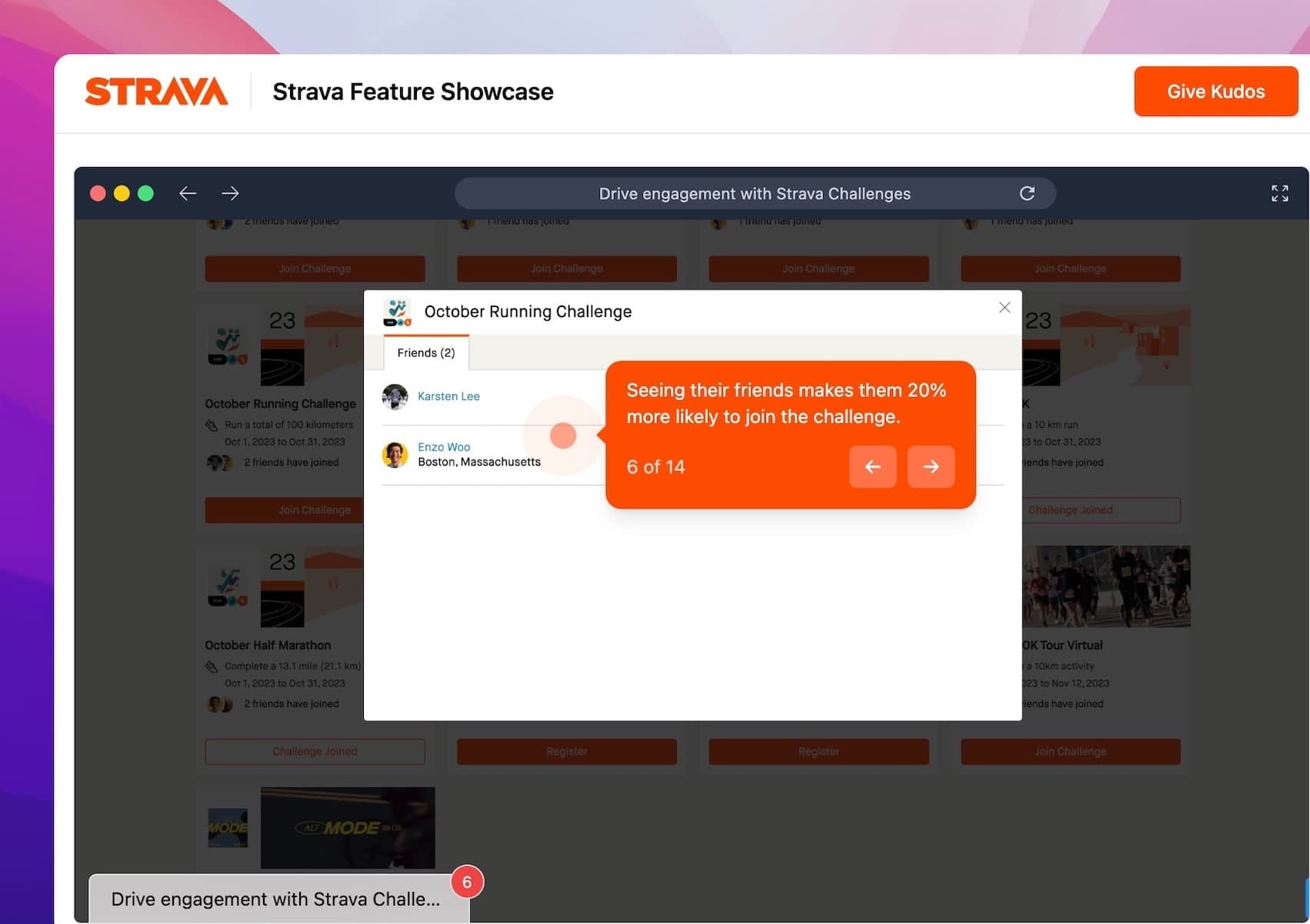The image size is (1310, 924).
Task: Click "Run a total of 100 kilometers" text
Action: 289,425
